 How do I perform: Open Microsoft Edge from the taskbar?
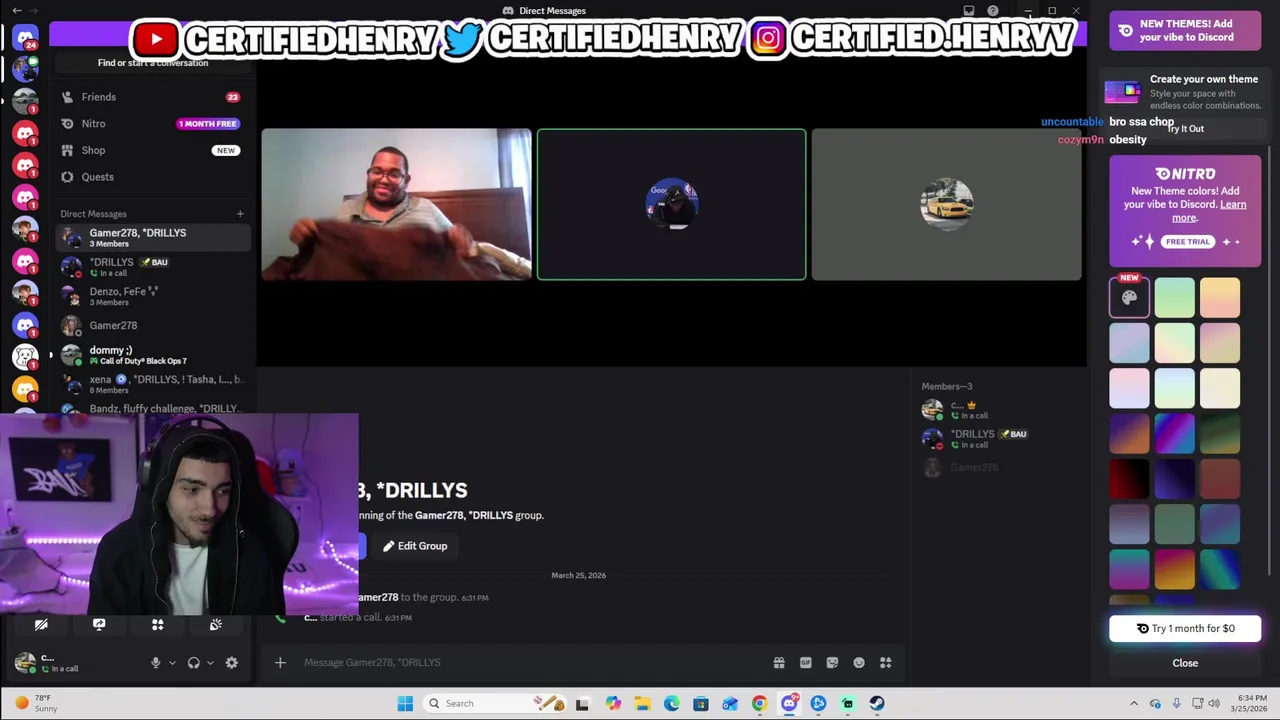click(x=672, y=703)
